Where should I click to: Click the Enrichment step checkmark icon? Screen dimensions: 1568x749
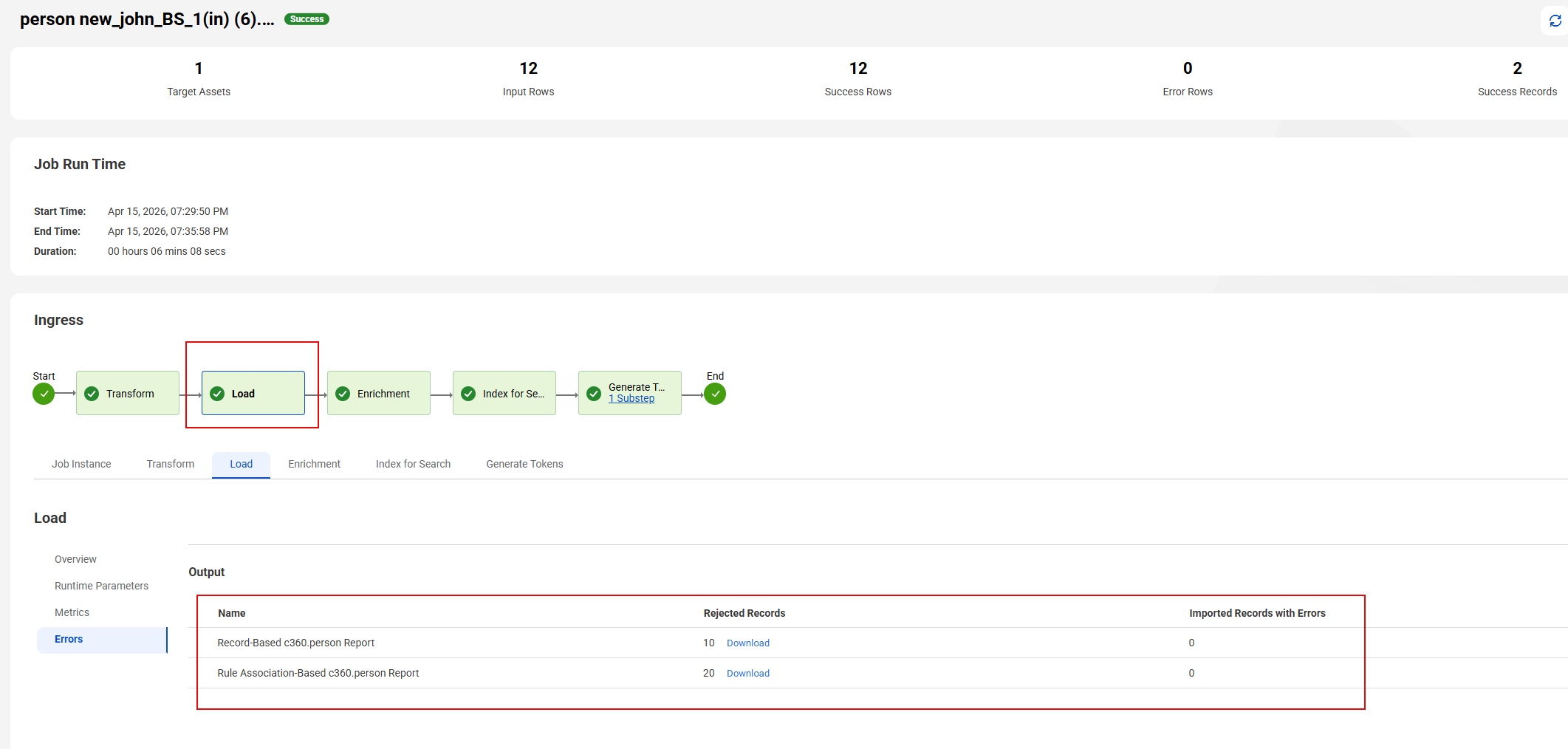pyautogui.click(x=343, y=394)
